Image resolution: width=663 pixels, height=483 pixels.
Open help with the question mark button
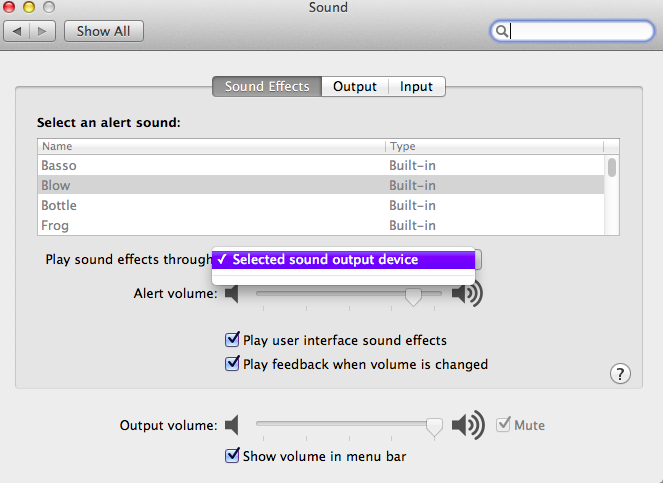pos(620,374)
